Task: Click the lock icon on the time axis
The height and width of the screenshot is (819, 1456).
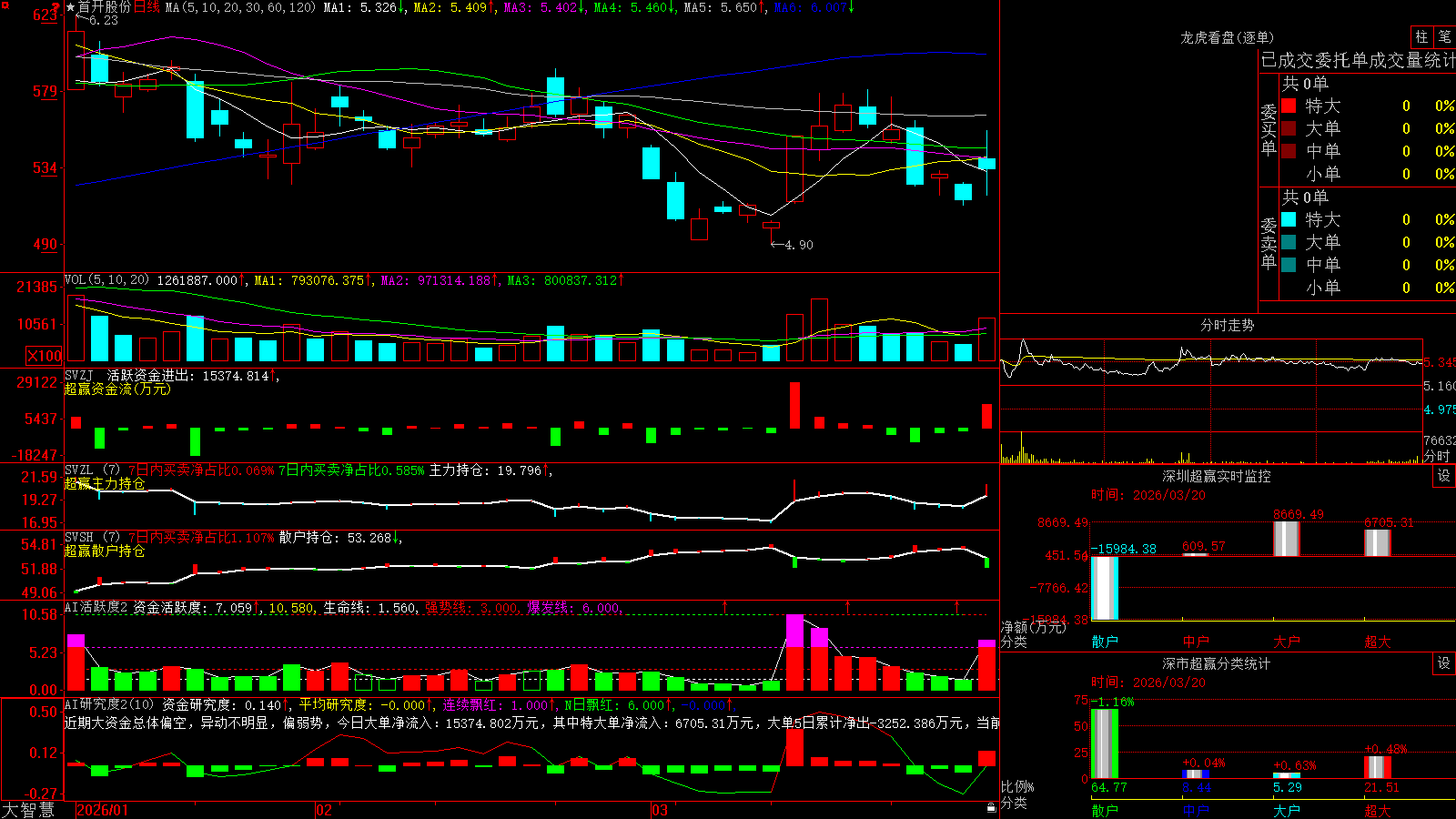Action: [992, 808]
